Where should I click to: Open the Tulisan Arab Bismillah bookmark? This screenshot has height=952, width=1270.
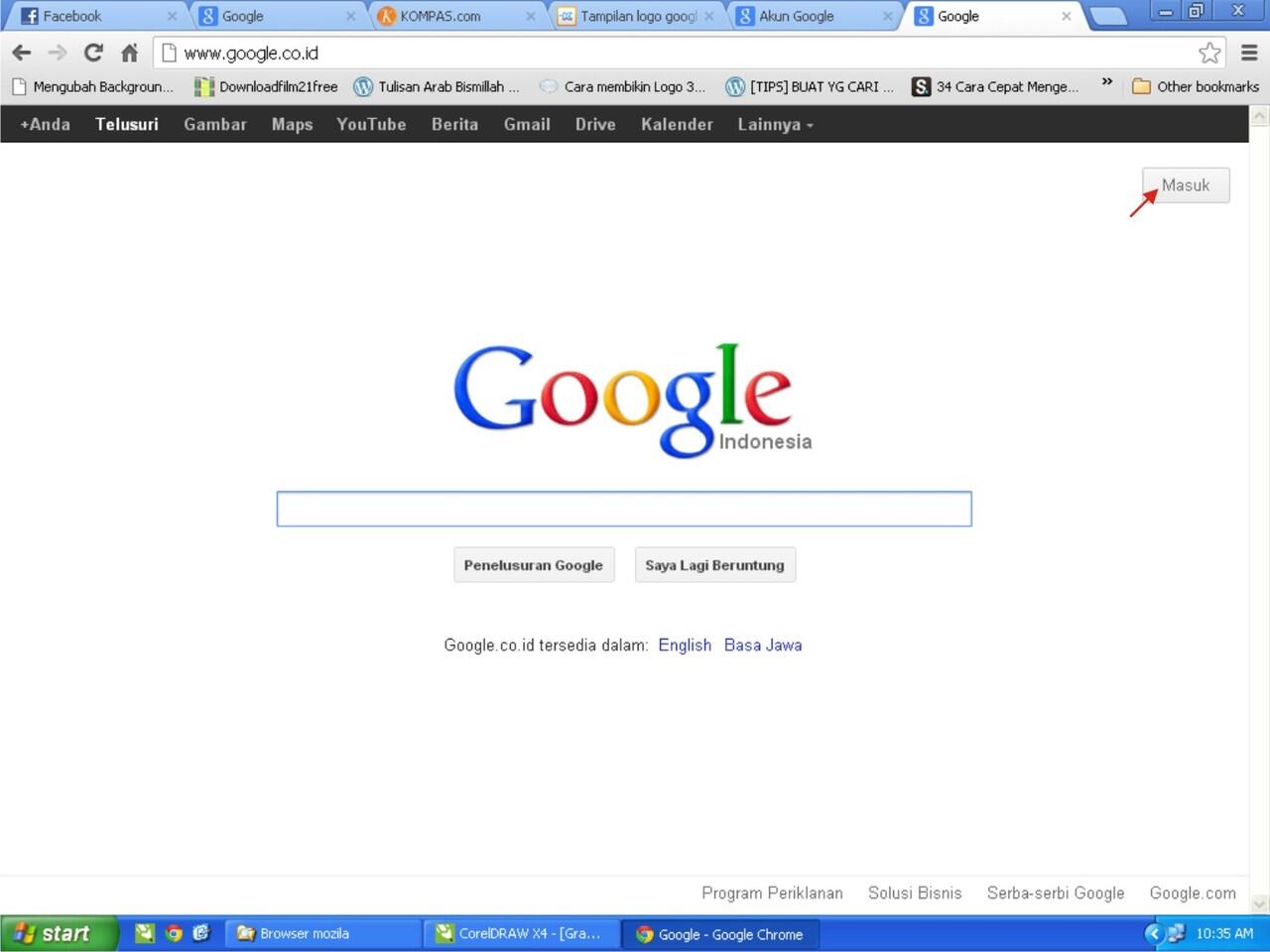tap(437, 86)
